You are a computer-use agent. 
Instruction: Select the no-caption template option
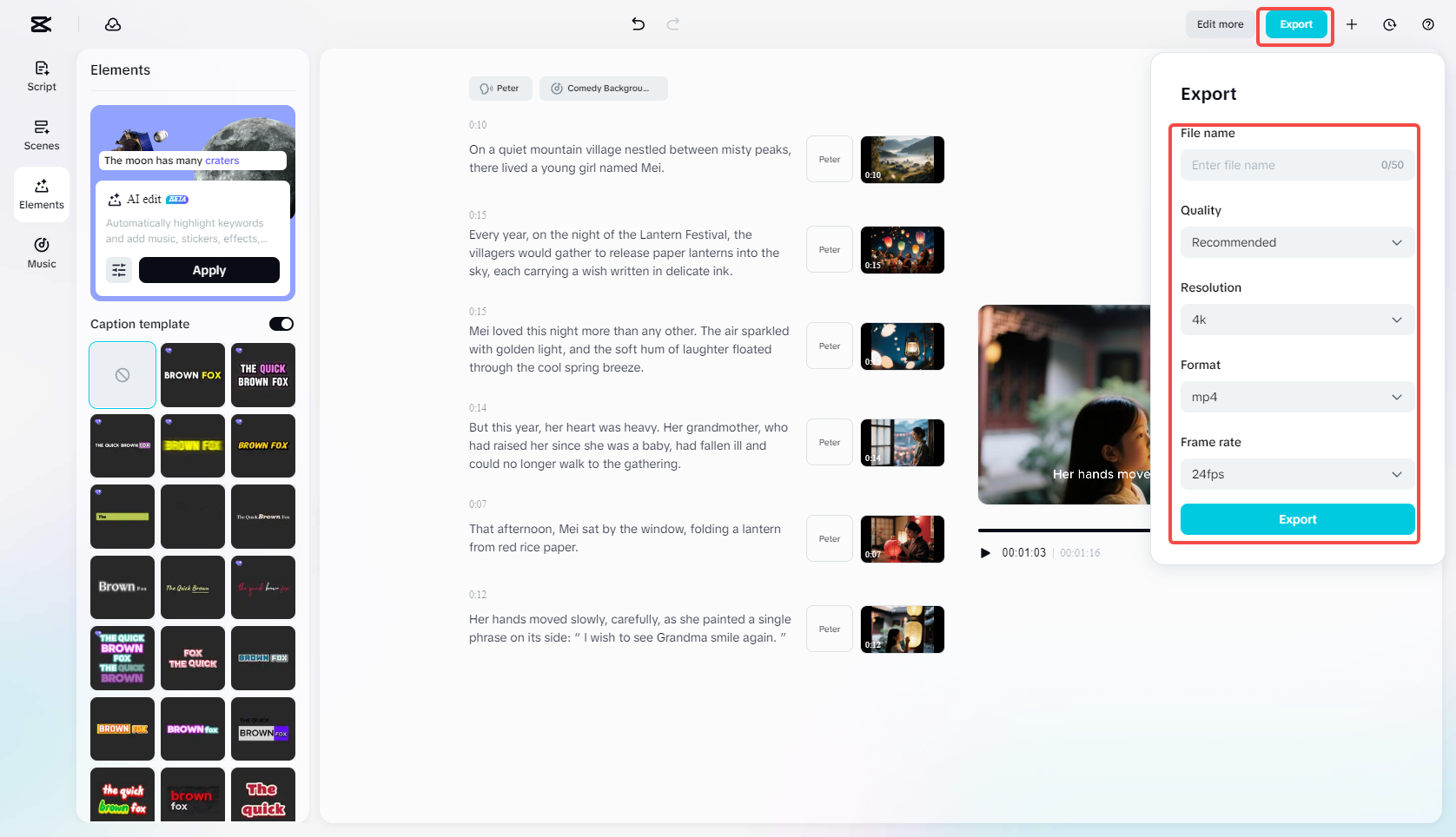[122, 375]
